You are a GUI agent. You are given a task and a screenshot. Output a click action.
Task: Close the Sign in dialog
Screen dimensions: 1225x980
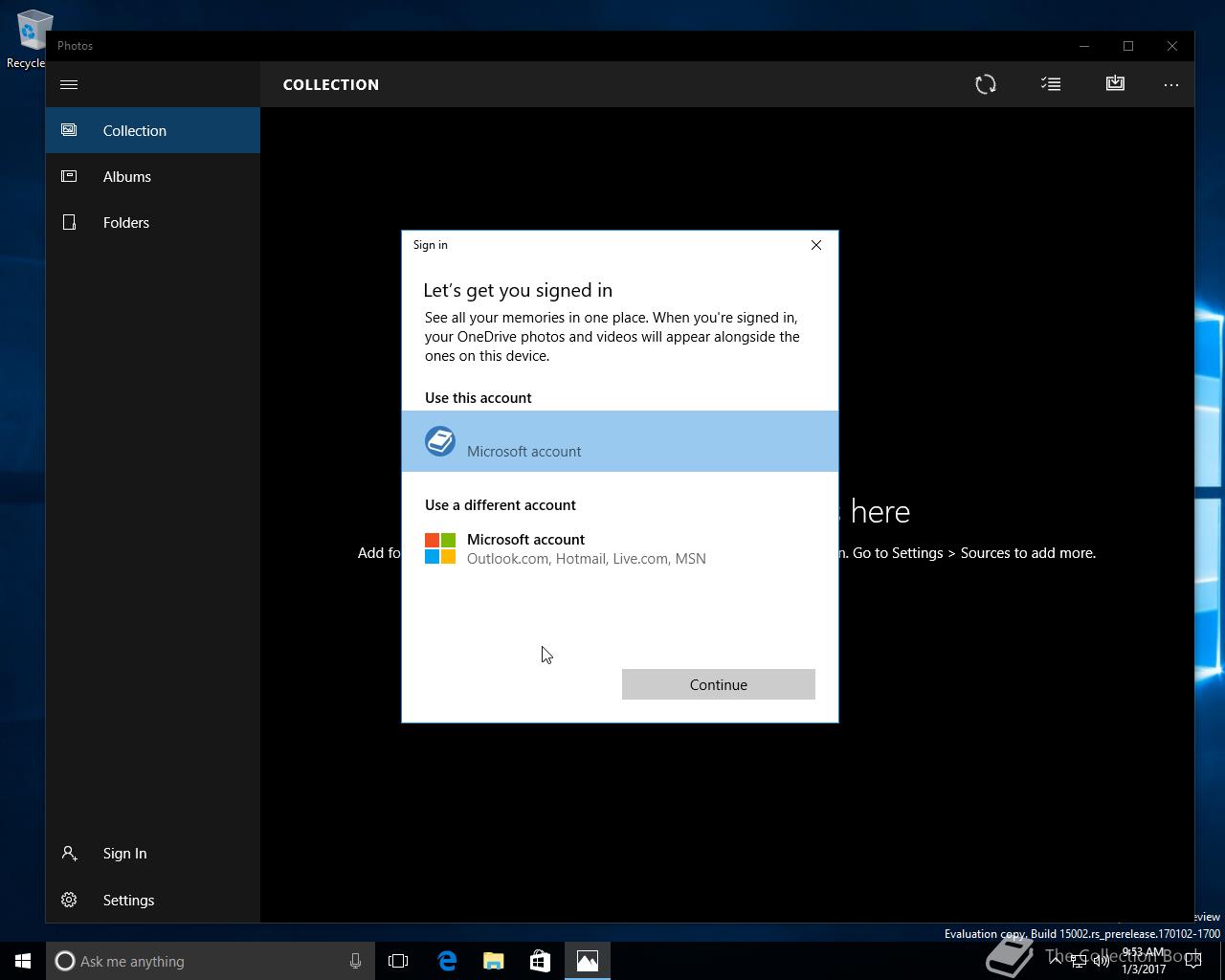816,245
